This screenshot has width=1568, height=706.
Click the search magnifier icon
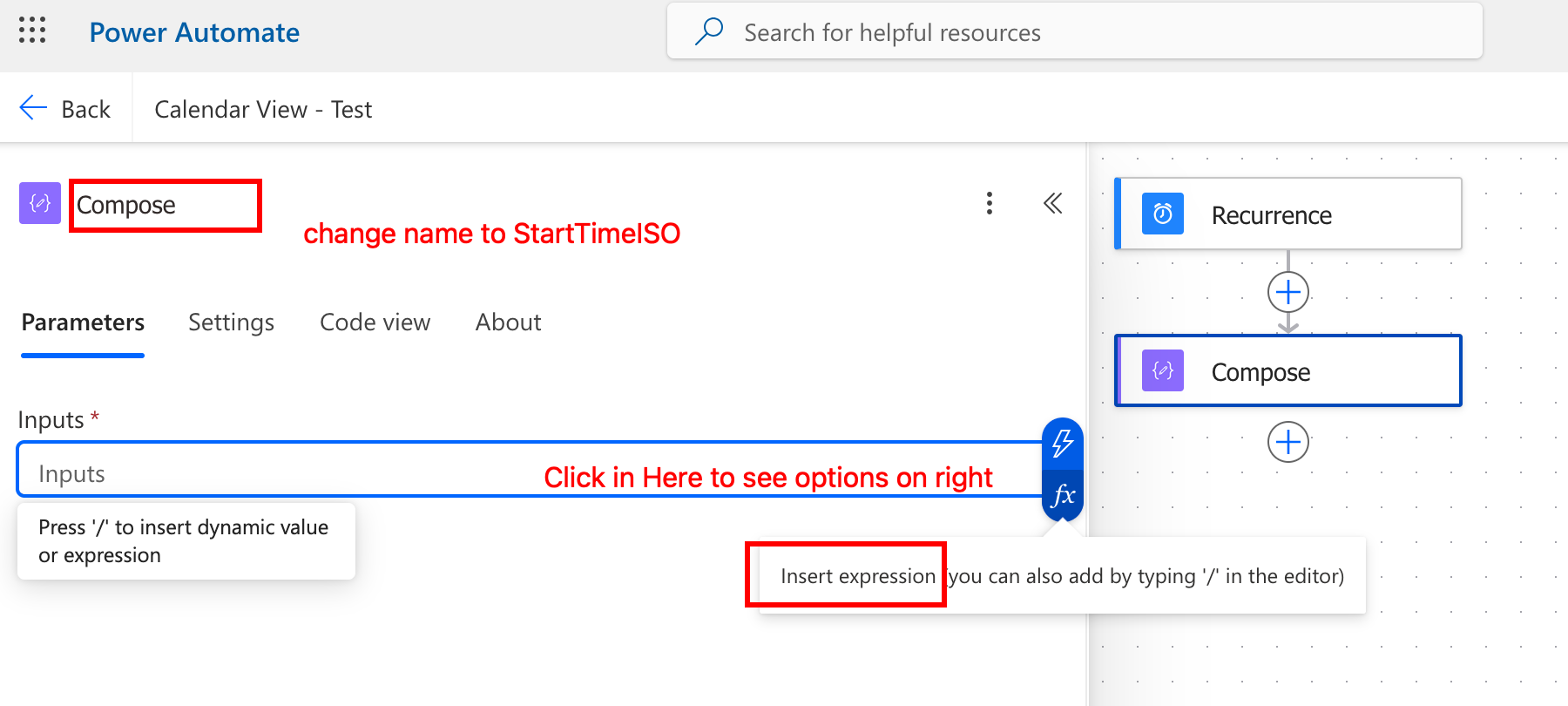[709, 31]
